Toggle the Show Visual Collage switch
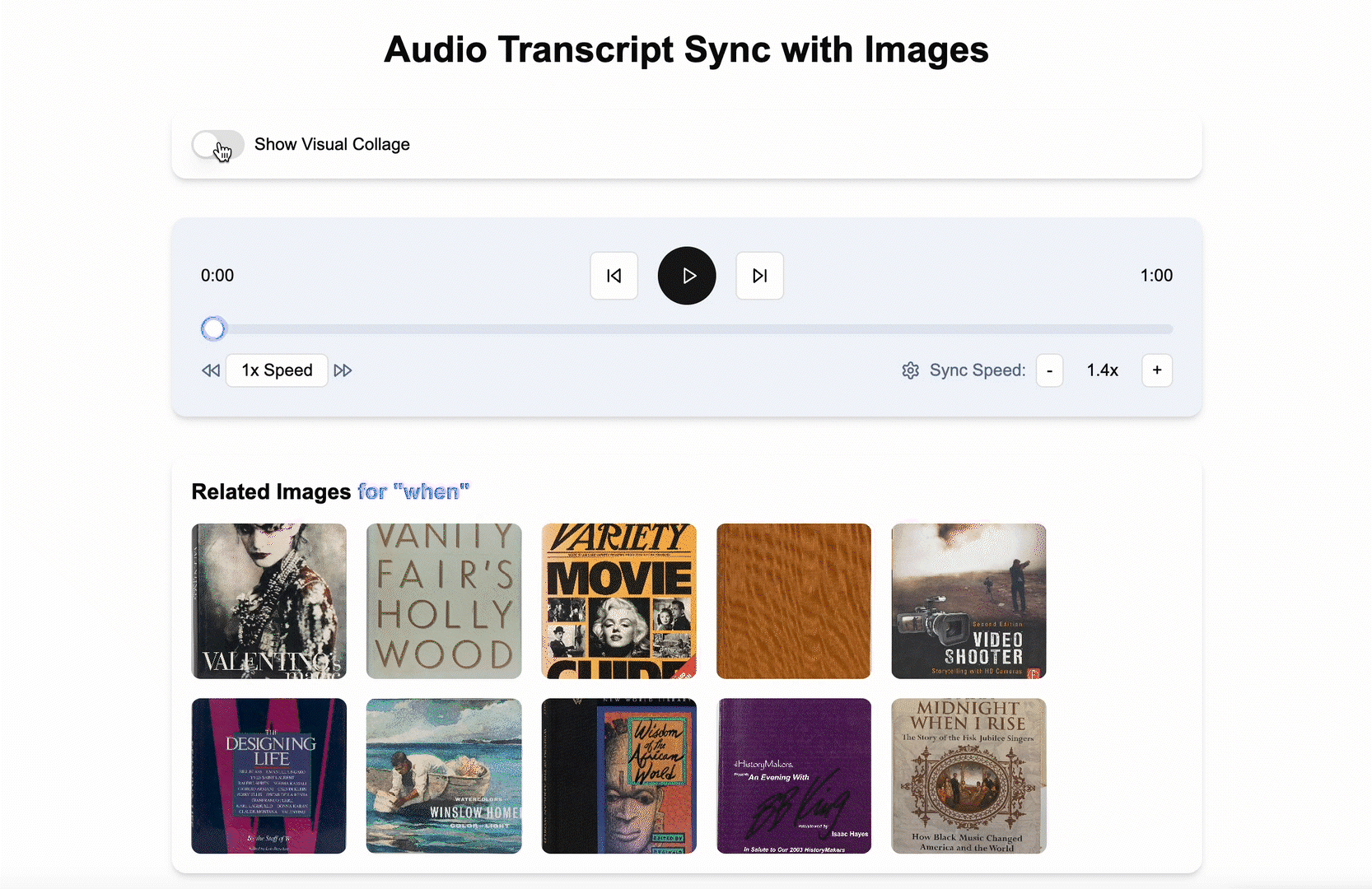Viewport: 1372px width, 889px height. (x=217, y=145)
